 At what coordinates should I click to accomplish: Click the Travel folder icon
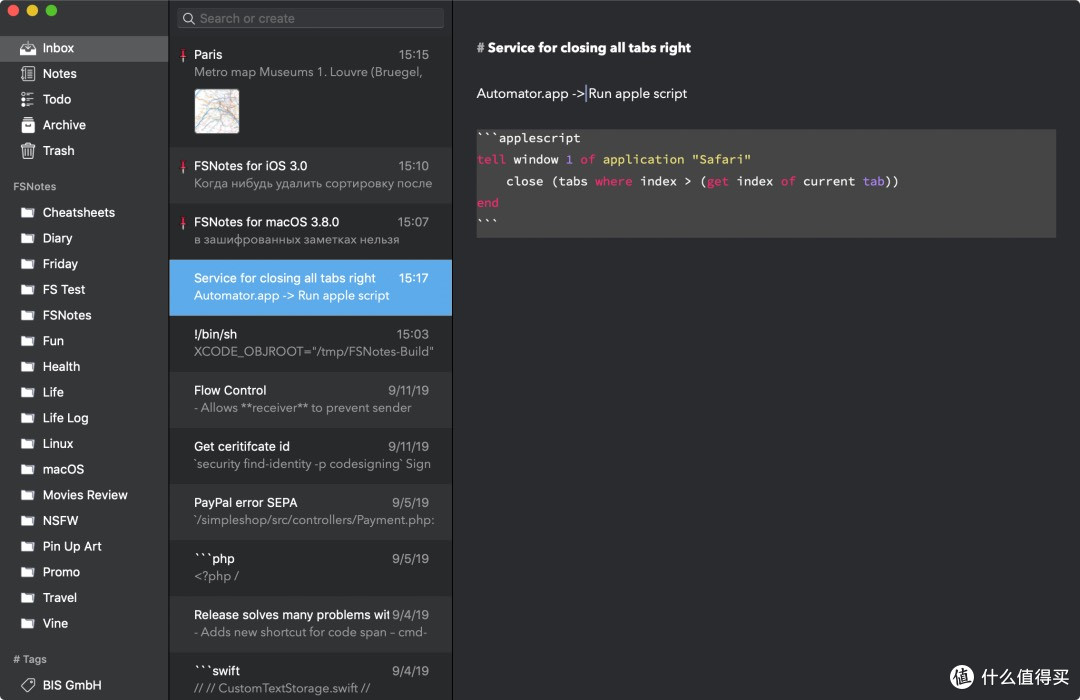(28, 597)
